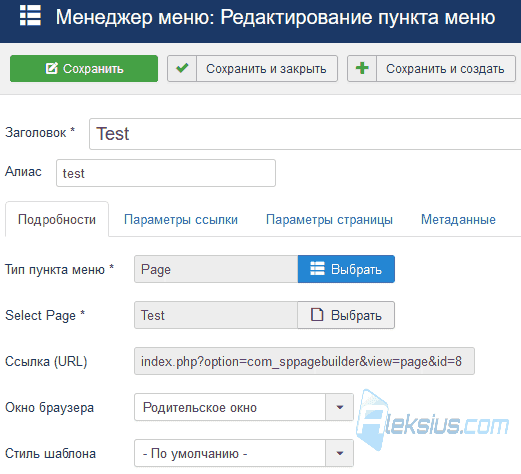The width and height of the screenshot is (521, 474).
Task: Click Выбрать button next to Select Page
Action: (x=346, y=315)
